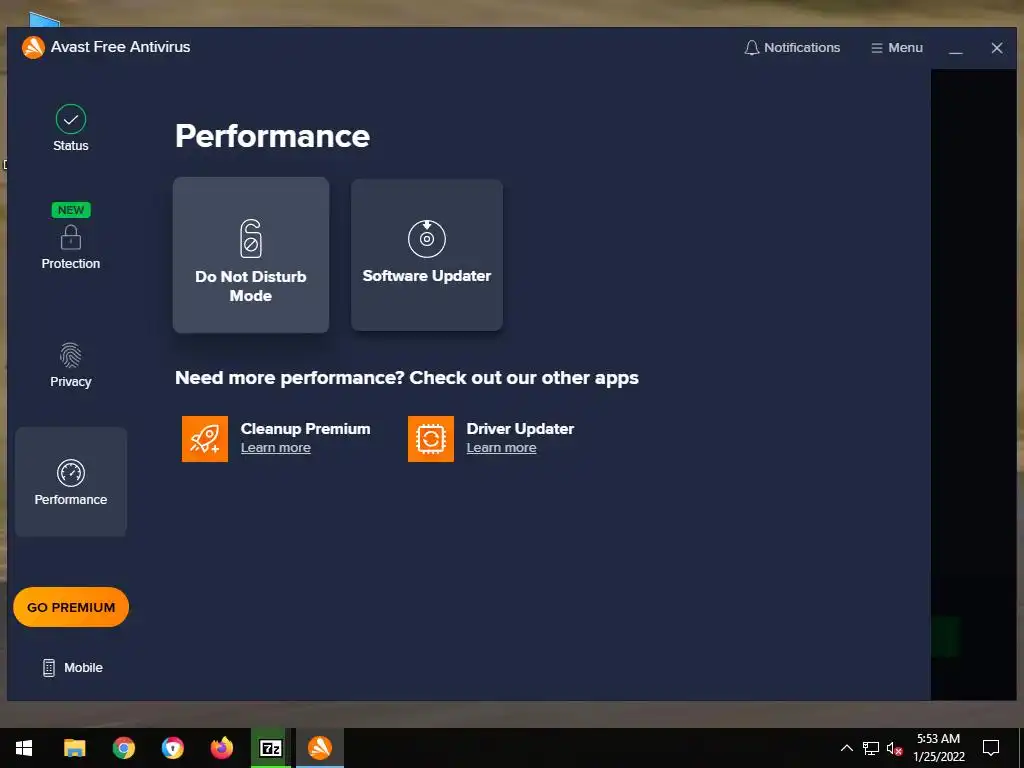This screenshot has width=1024, height=768.
Task: Click the Cleanup Premium title text
Action: coord(306,429)
